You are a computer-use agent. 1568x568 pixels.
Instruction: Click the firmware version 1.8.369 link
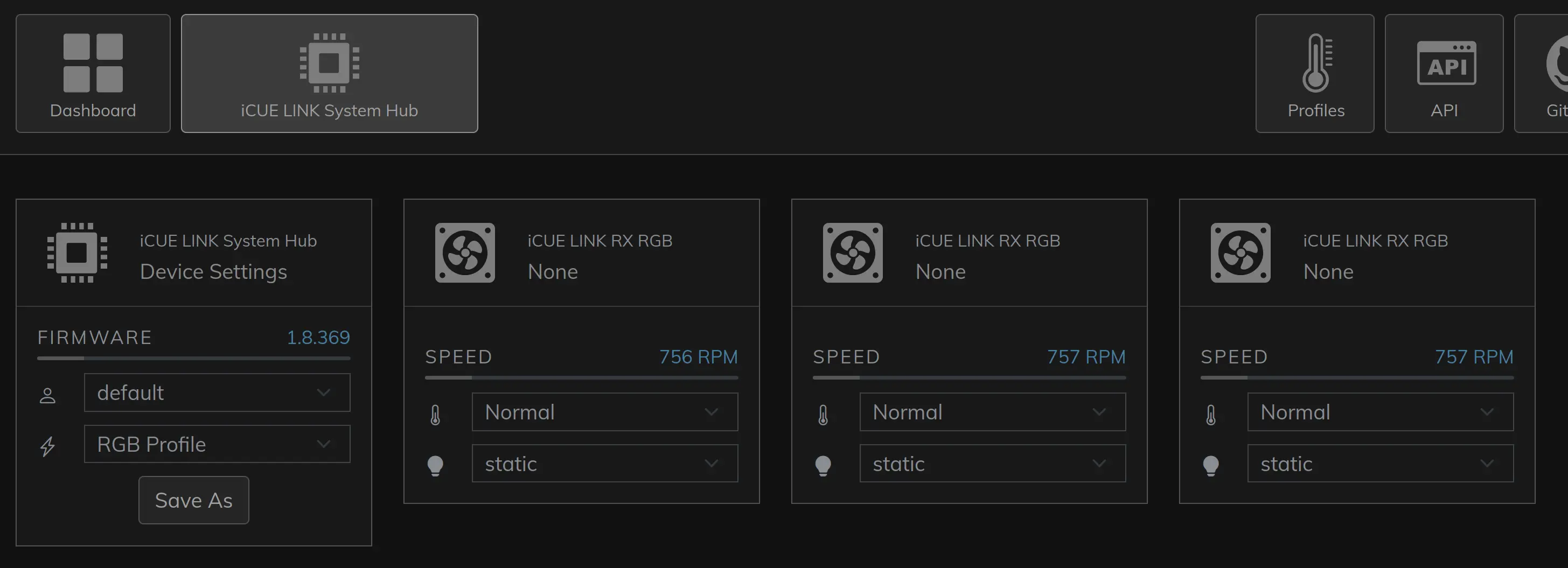(318, 338)
